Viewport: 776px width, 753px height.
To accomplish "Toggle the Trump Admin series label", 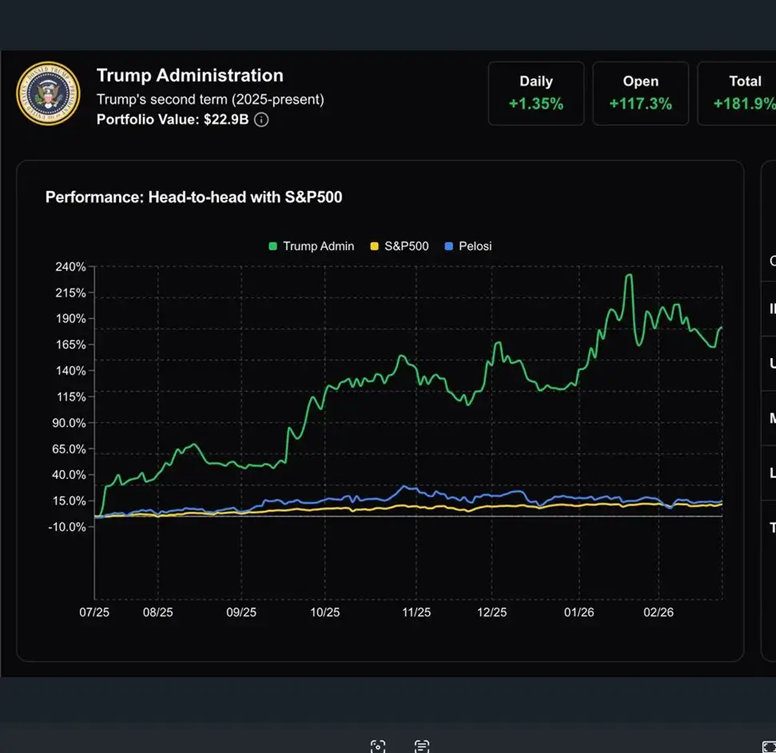I will (x=318, y=246).
